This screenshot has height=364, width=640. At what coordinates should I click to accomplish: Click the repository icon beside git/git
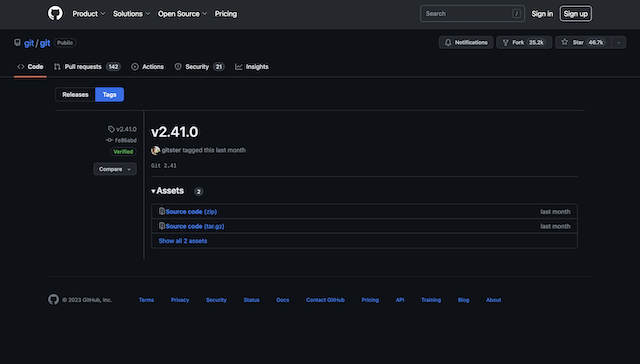coord(17,42)
